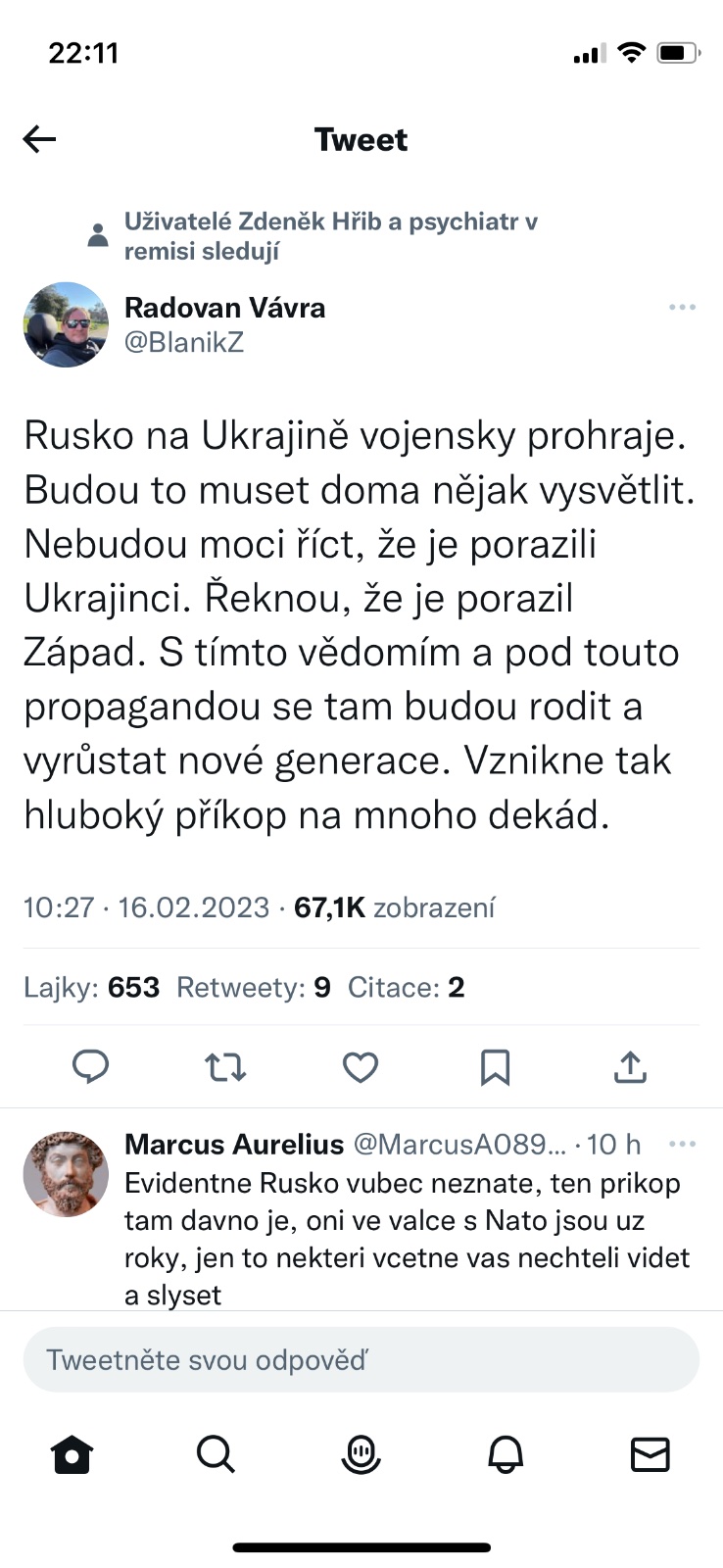Bookmark this tweet
Image resolution: width=723 pixels, height=1568 pixels.
tap(495, 1066)
